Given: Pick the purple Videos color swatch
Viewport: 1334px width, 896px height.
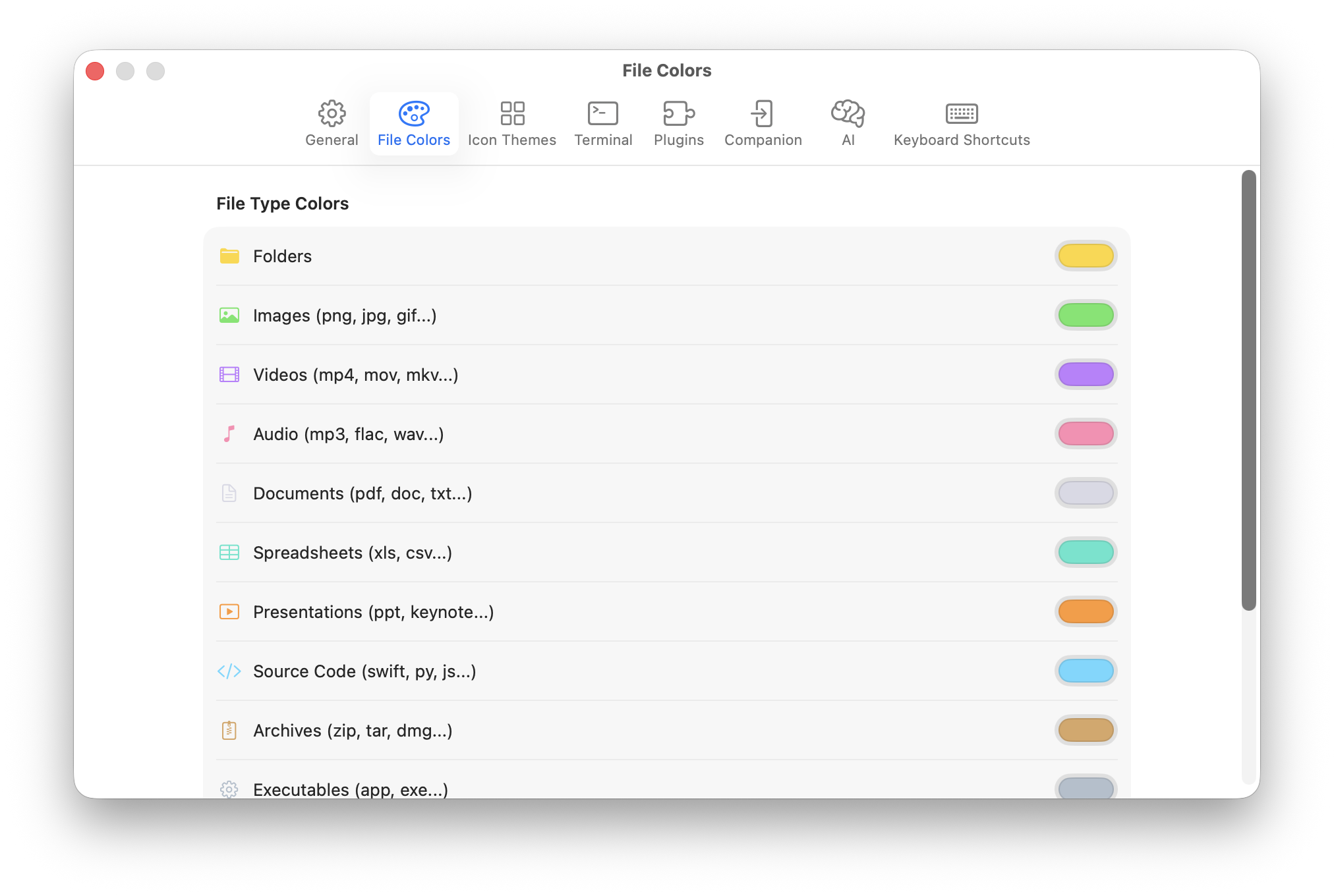Looking at the screenshot, I should 1086,374.
